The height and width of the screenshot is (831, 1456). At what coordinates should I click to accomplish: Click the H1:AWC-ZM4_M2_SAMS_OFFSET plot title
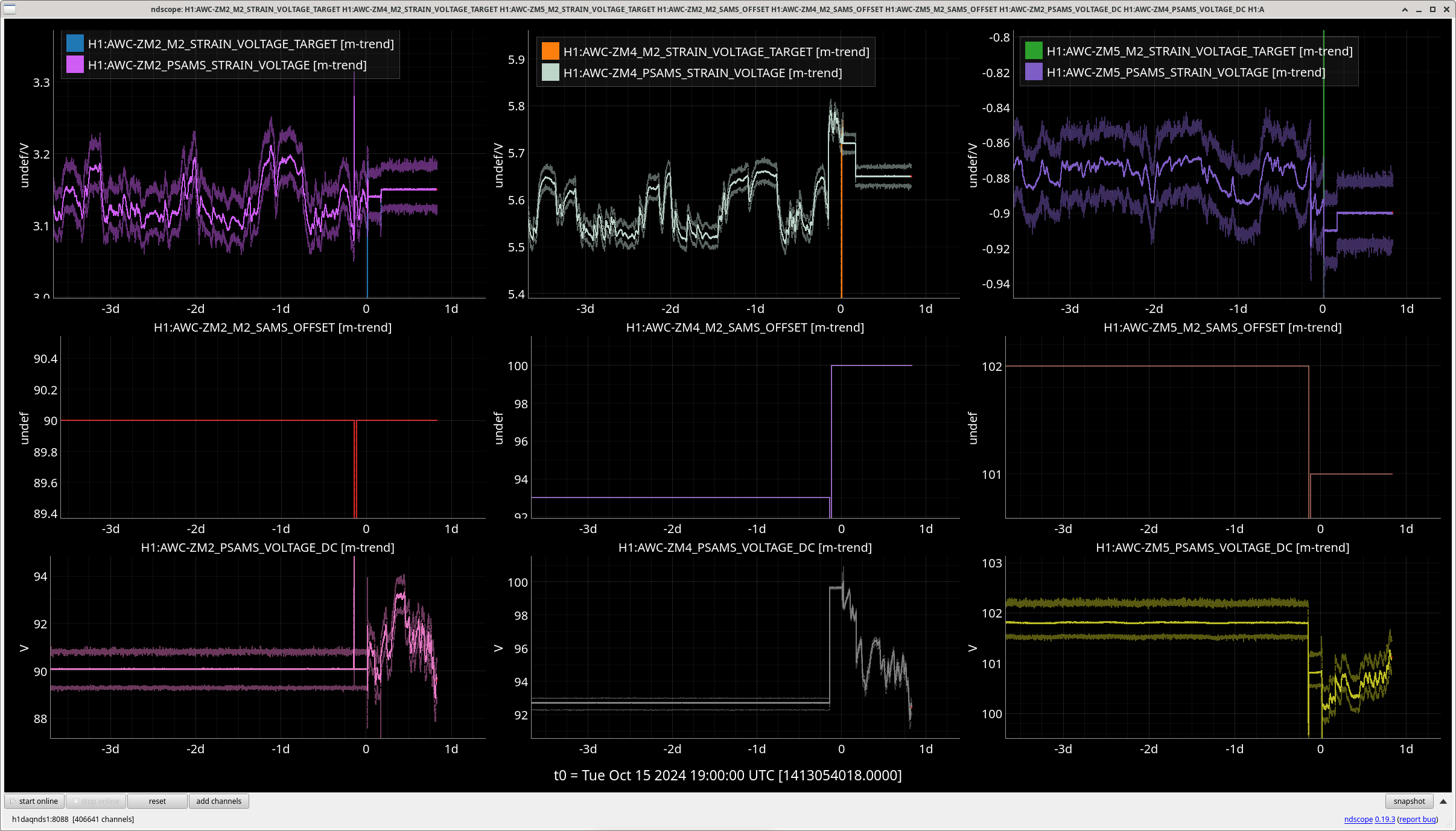745,327
